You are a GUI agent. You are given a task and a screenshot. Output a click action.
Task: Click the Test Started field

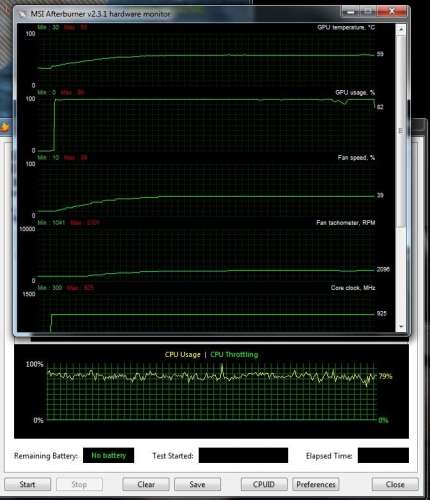click(x=243, y=455)
